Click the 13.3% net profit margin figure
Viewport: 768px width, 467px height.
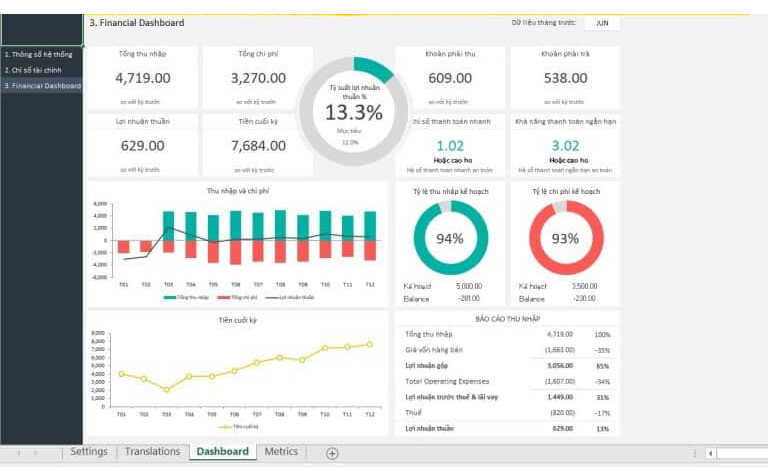[354, 113]
